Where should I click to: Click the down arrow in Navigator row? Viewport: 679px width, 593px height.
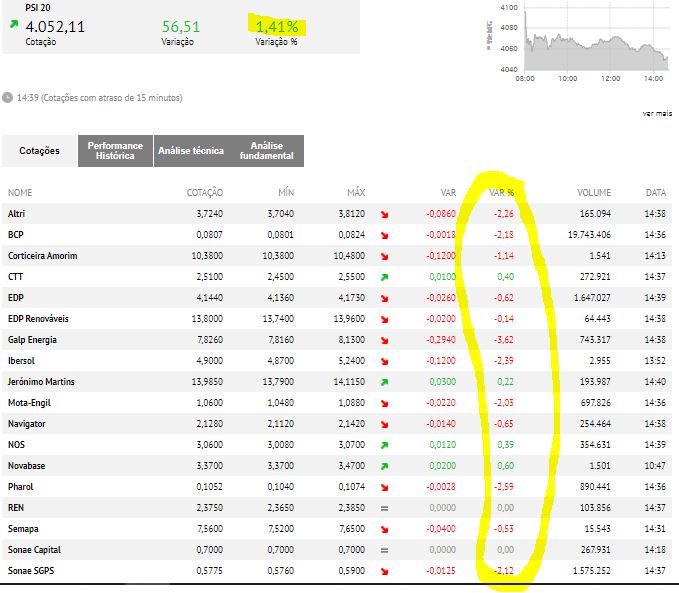384,424
